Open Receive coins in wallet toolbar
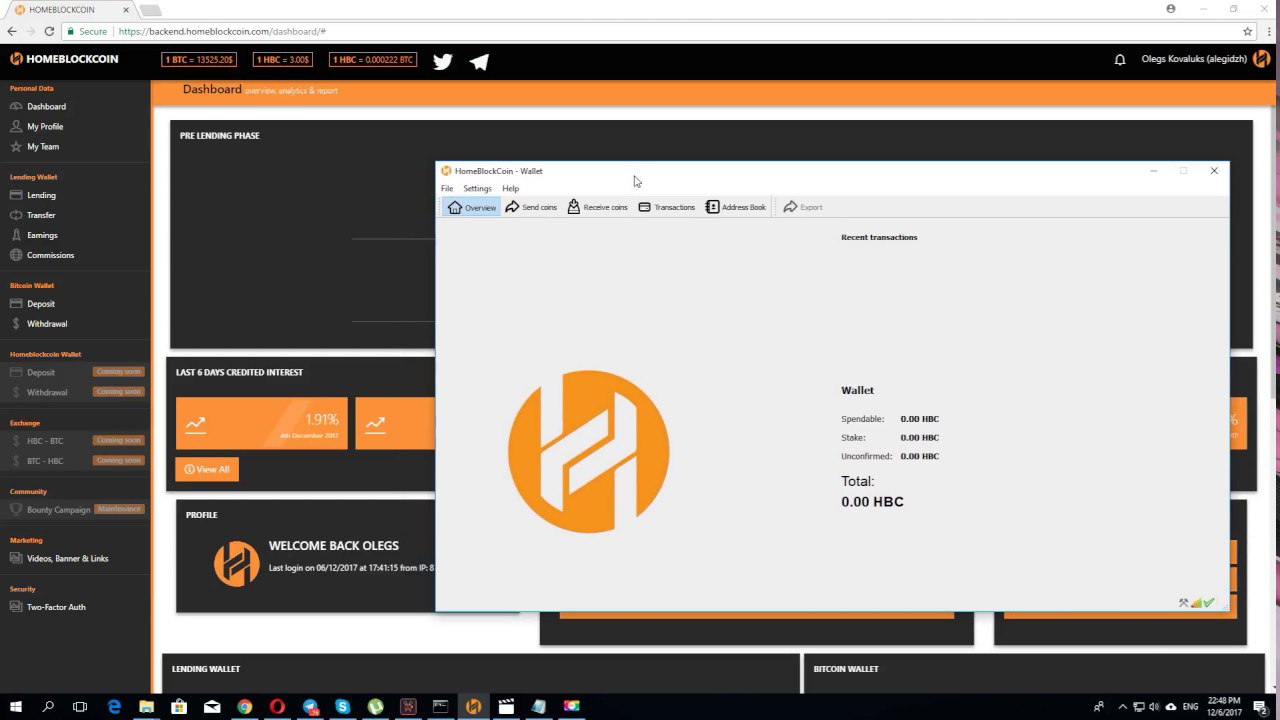Image resolution: width=1280 pixels, height=720 pixels. coord(597,207)
